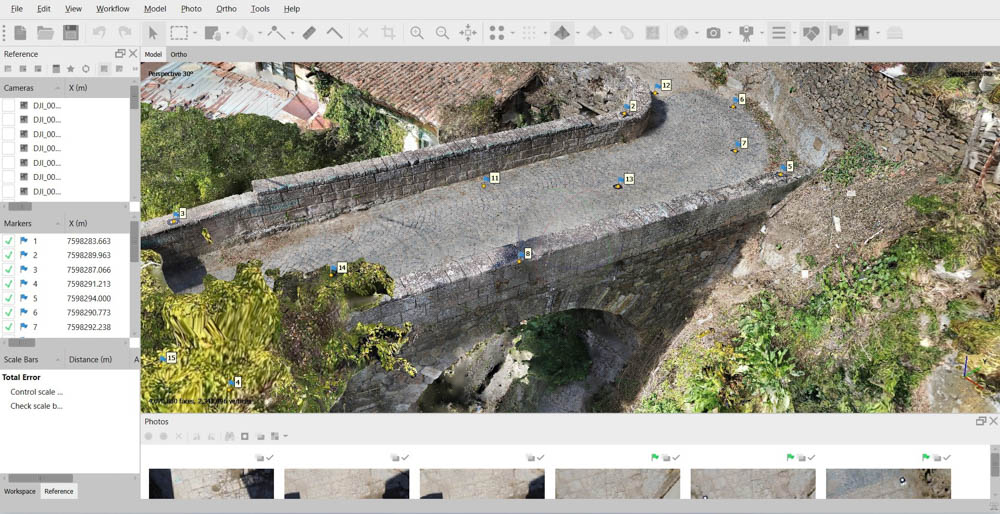Check the last visible DJI camera checkbox
This screenshot has width=1000, height=514.
click(x=8, y=191)
